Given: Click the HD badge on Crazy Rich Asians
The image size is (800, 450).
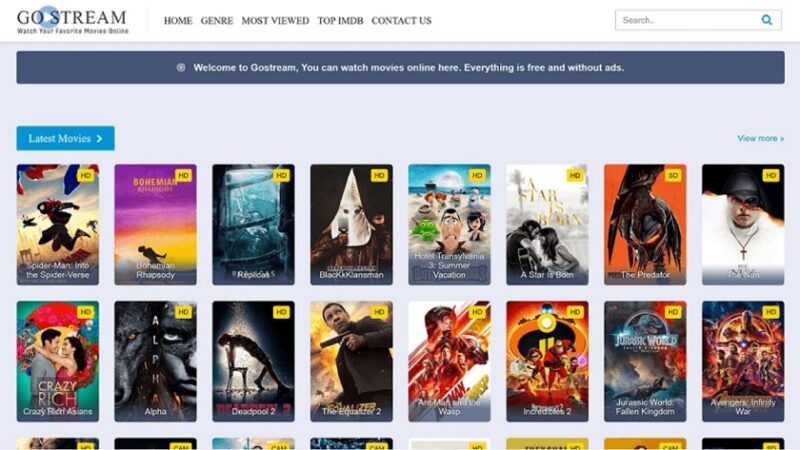Looking at the screenshot, I should pos(85,312).
